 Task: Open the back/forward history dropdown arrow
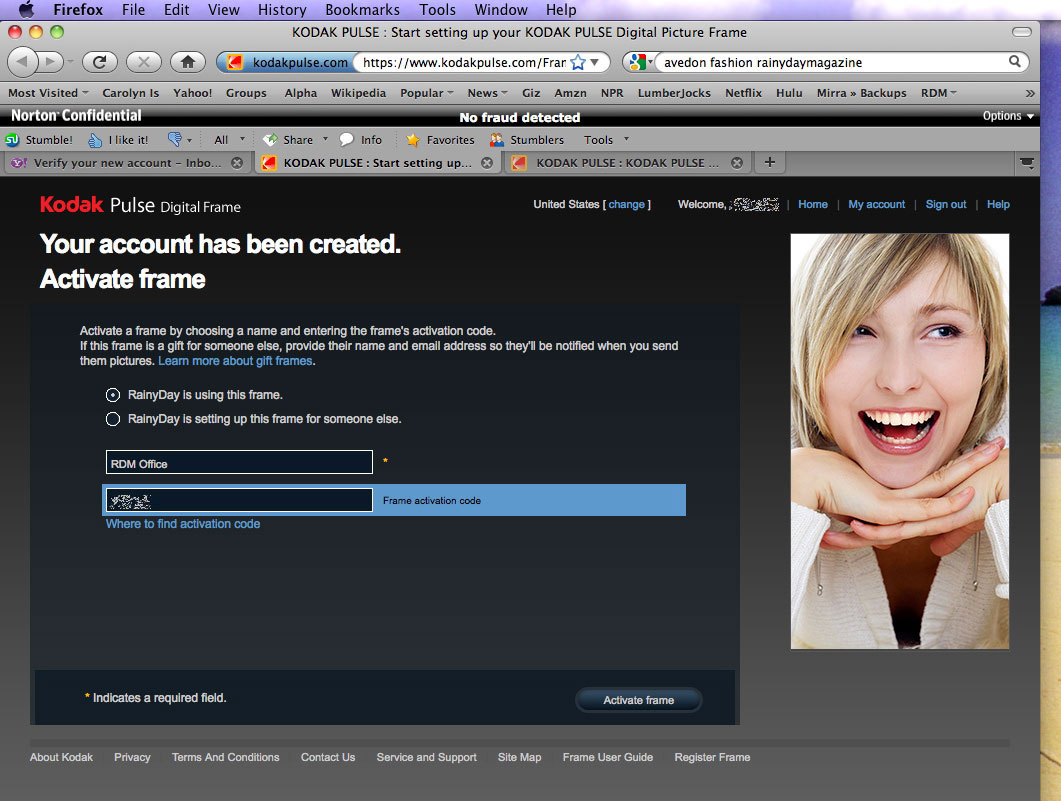[x=70, y=62]
